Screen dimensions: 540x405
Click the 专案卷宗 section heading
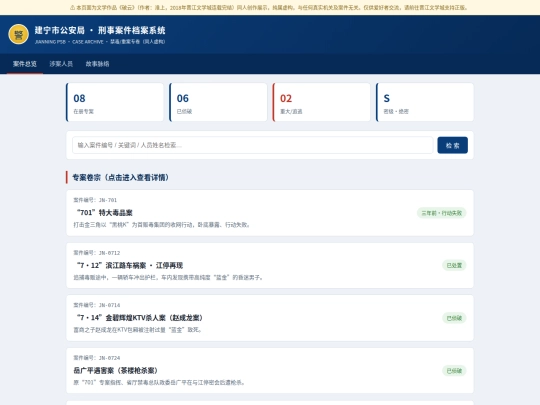(120, 177)
